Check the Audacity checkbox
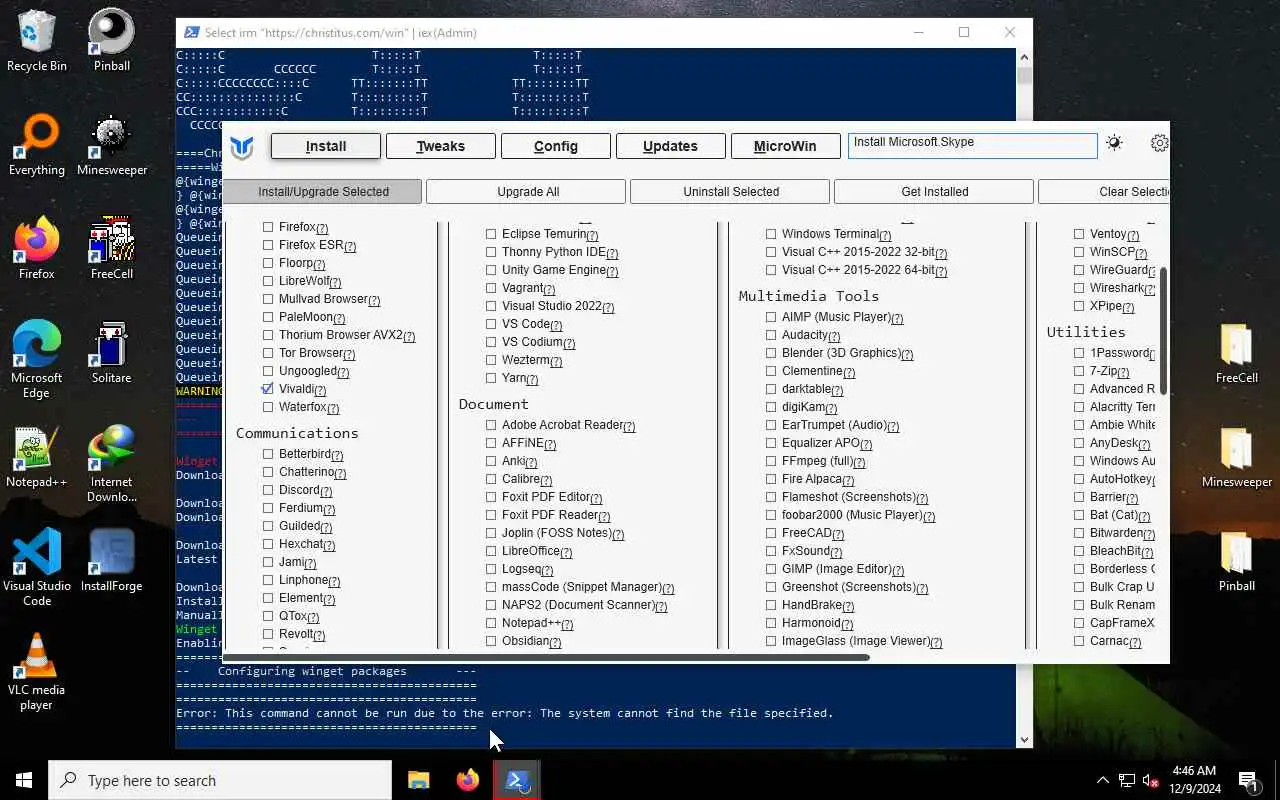The width and height of the screenshot is (1280, 800). click(771, 335)
